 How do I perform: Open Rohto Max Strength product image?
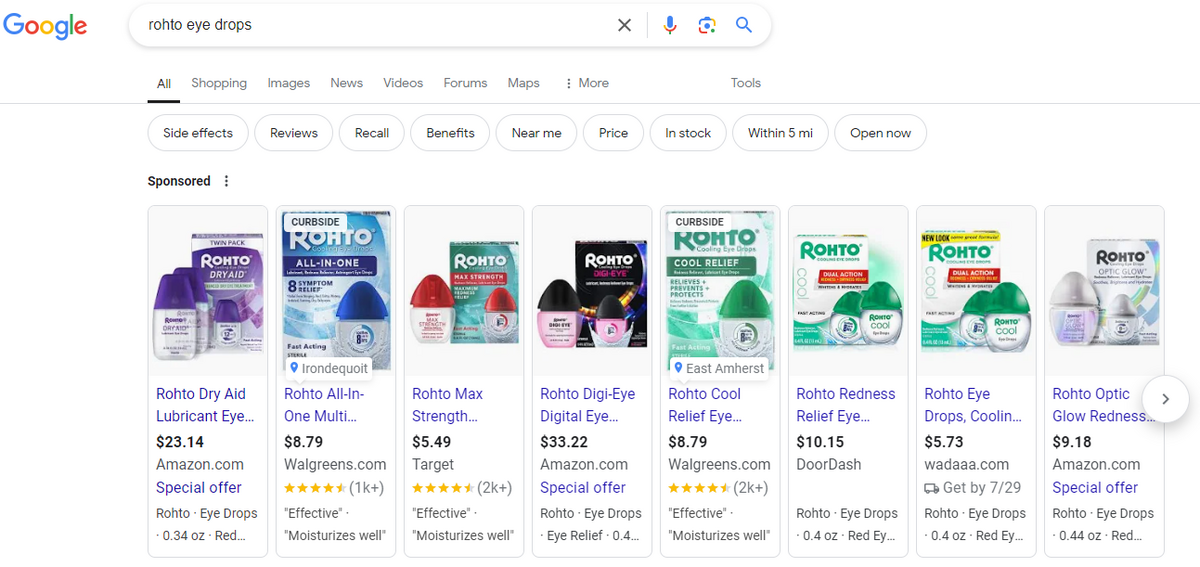click(464, 291)
